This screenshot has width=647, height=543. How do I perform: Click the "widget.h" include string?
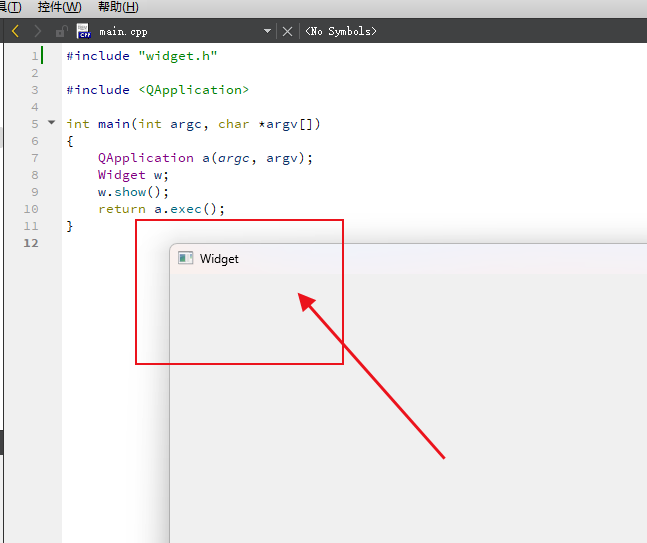pyautogui.click(x=178, y=56)
